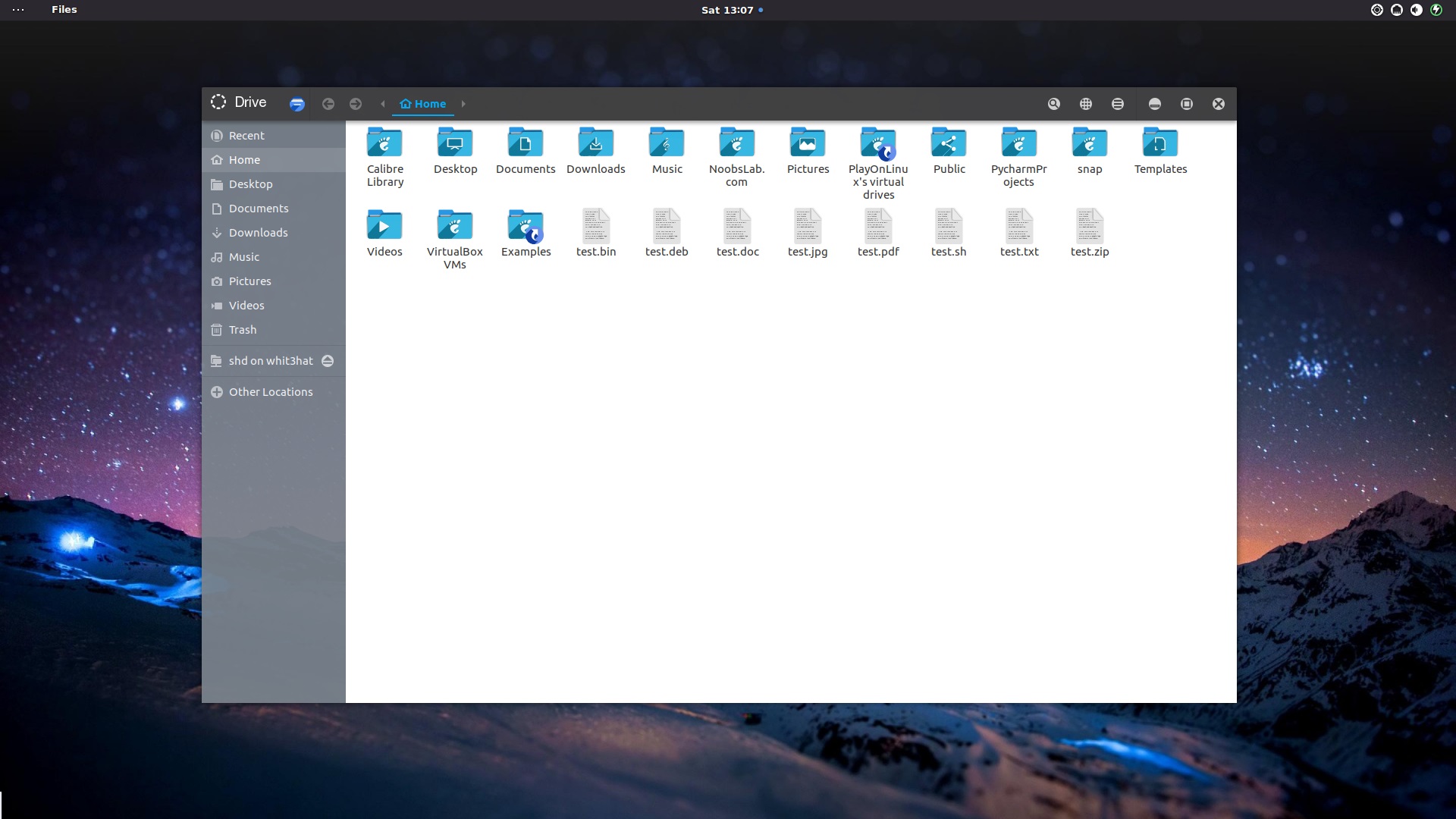The image size is (1456, 819).
Task: Click the blue round icon beside Drive
Action: click(x=297, y=105)
